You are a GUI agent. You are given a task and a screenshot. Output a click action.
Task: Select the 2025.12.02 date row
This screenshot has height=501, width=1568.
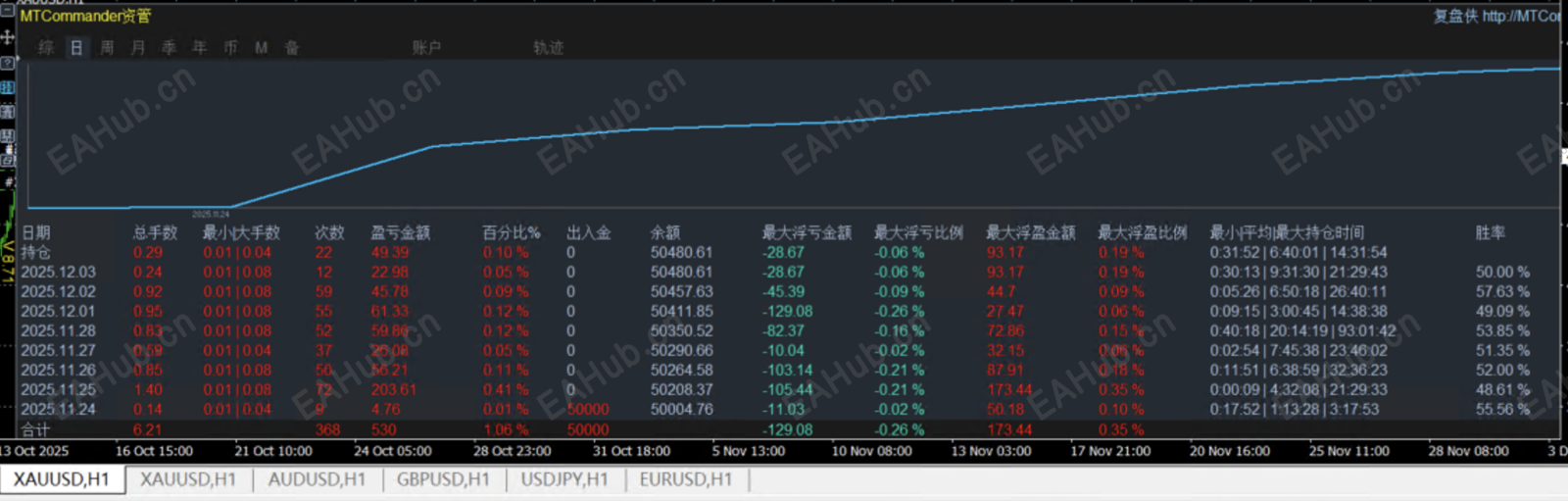pos(59,291)
